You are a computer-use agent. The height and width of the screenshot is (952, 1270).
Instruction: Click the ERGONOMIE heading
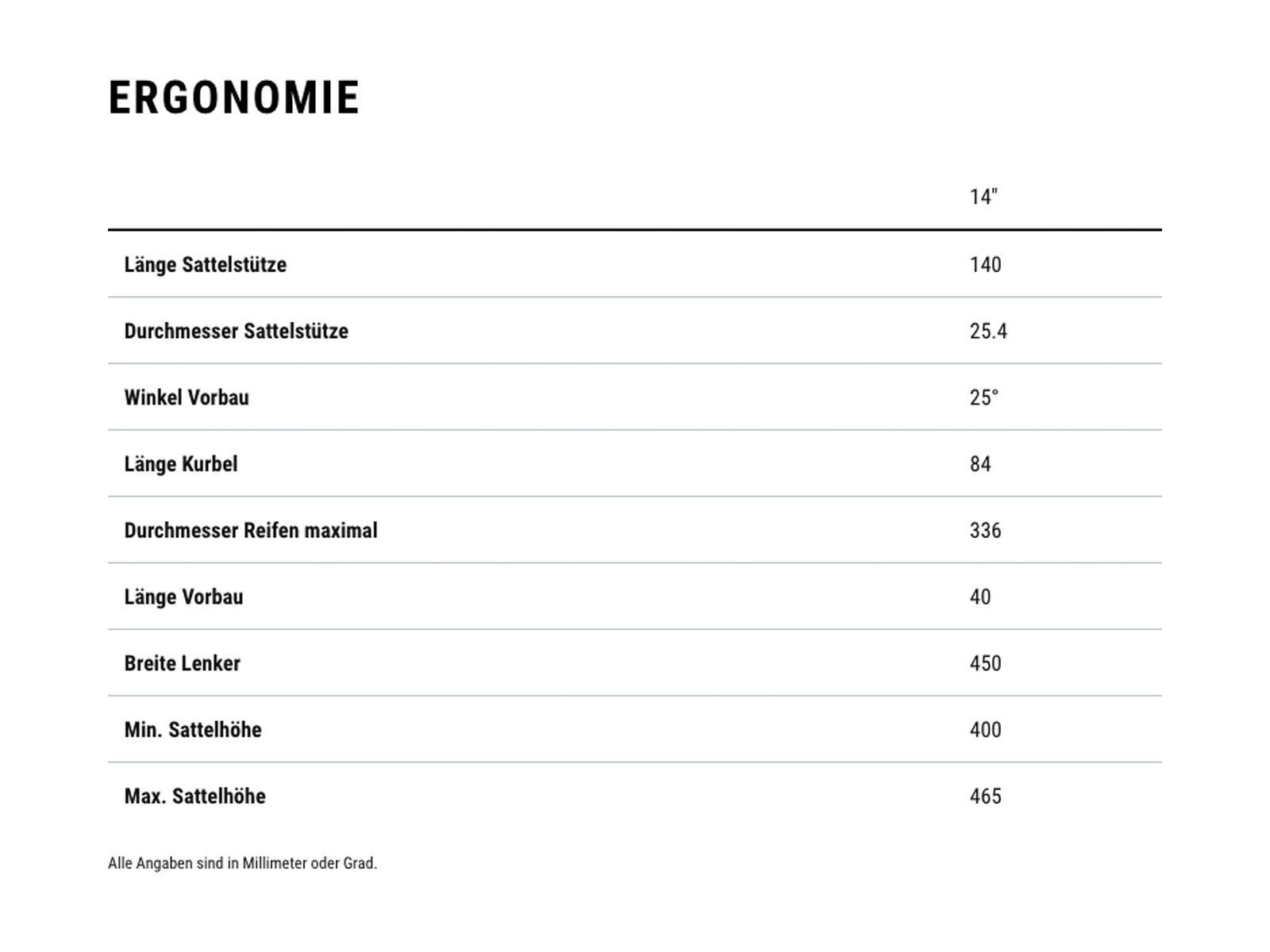coord(234,98)
